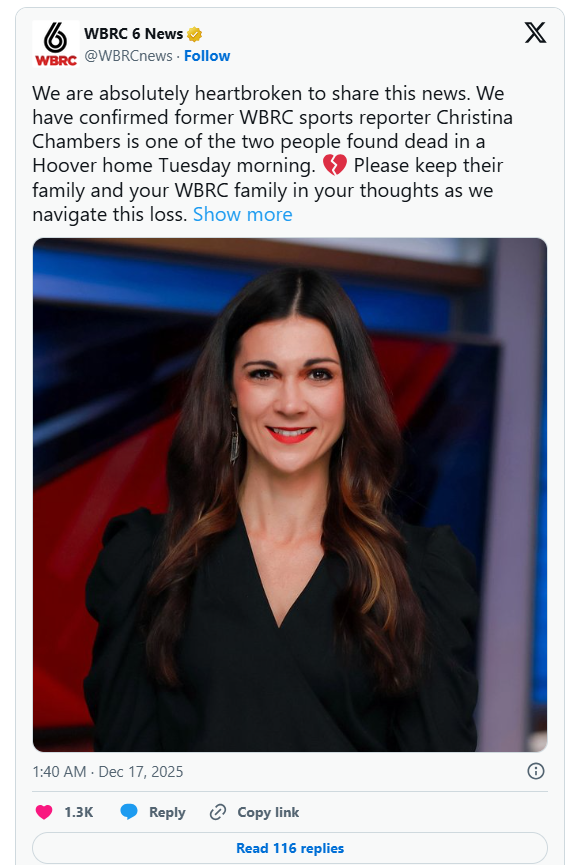Like the tweet with the heart icon

click(x=44, y=812)
